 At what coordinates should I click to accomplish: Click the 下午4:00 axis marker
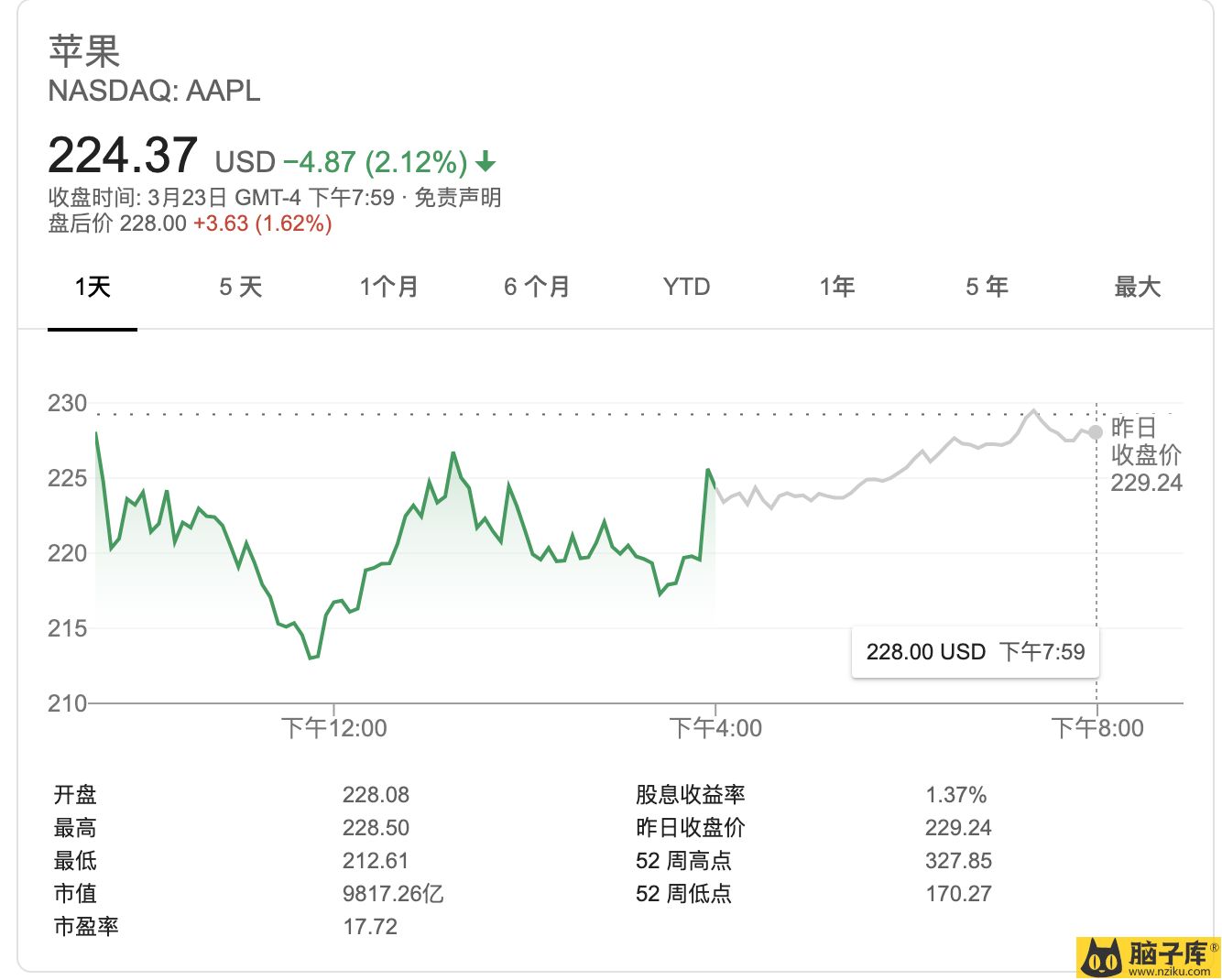(715, 728)
